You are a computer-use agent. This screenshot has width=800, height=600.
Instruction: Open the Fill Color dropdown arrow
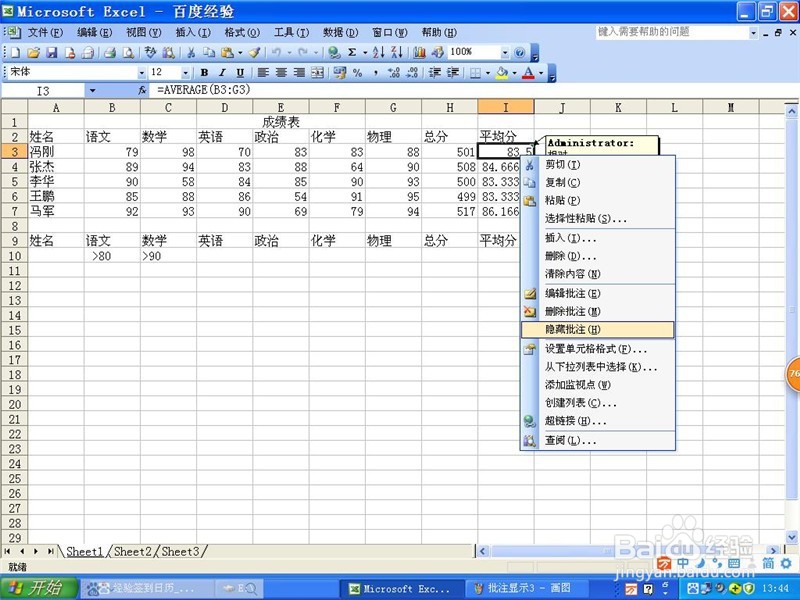click(x=514, y=73)
